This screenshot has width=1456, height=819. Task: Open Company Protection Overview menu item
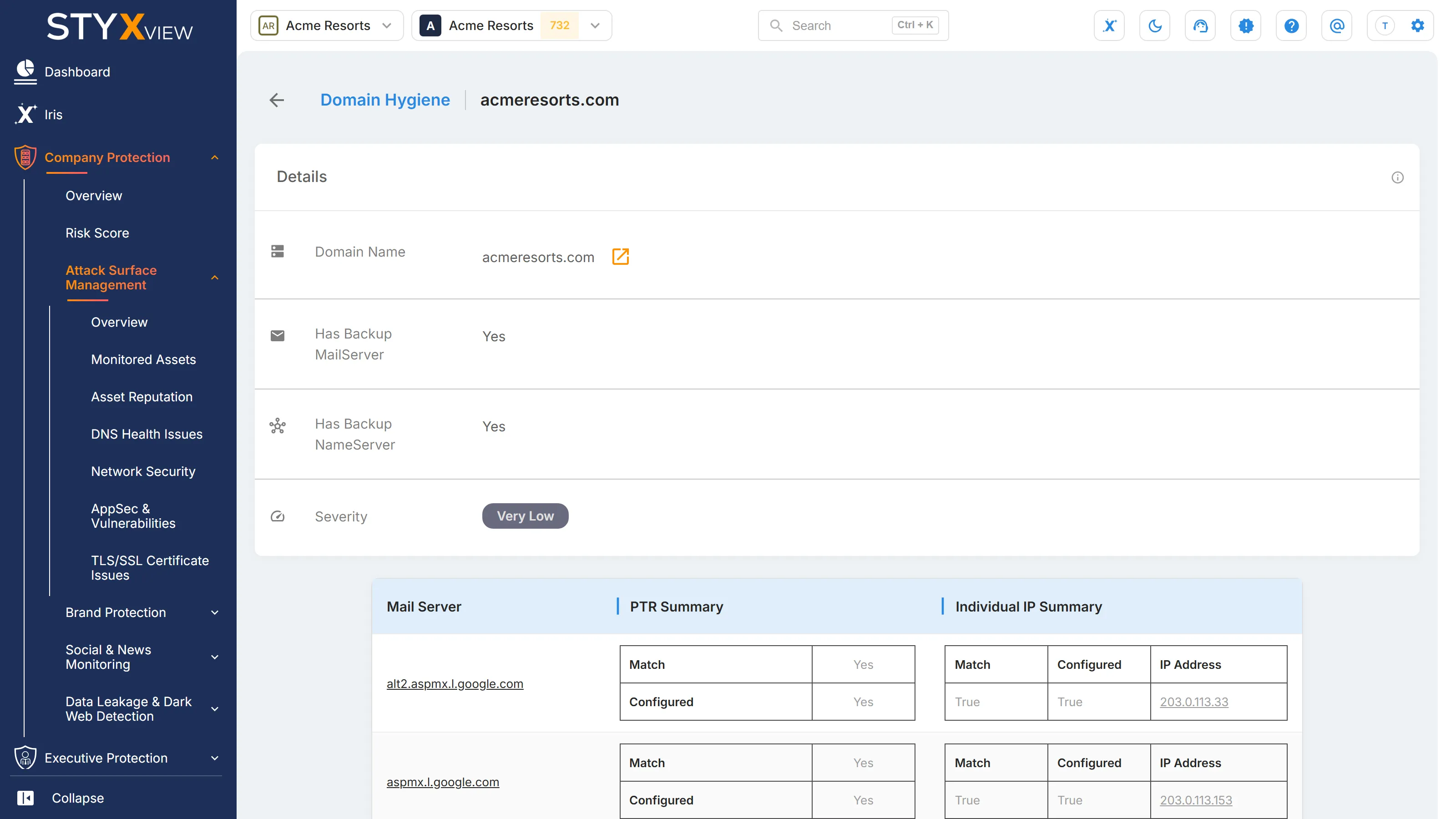click(x=94, y=196)
